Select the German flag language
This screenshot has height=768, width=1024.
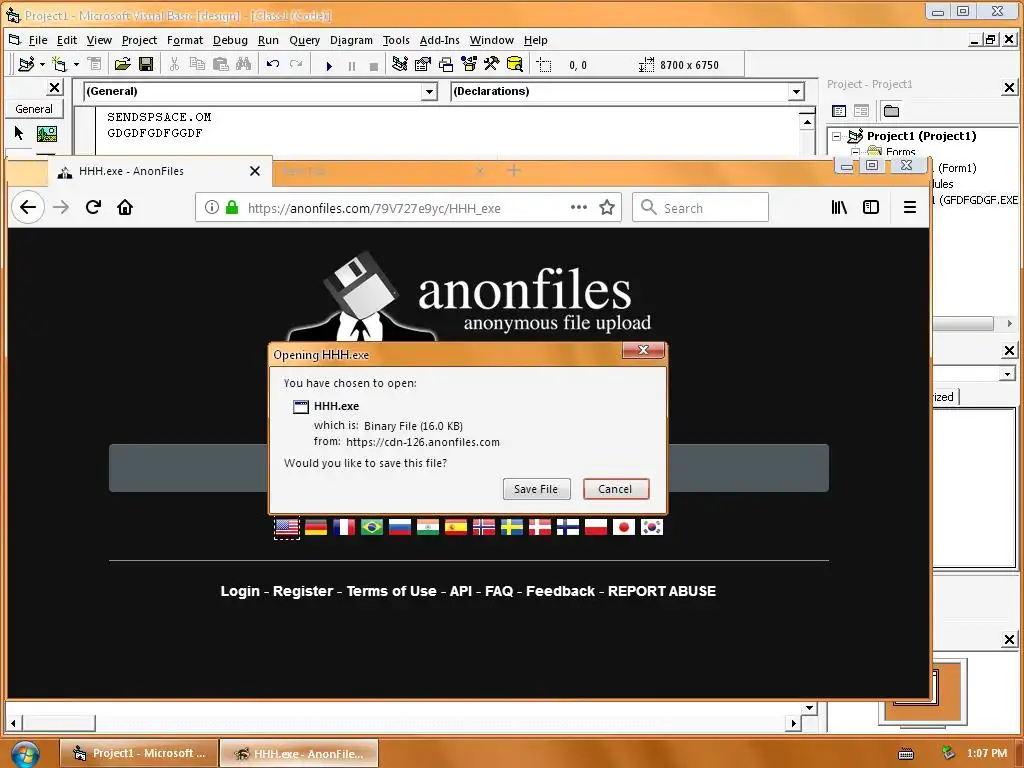[x=316, y=527]
